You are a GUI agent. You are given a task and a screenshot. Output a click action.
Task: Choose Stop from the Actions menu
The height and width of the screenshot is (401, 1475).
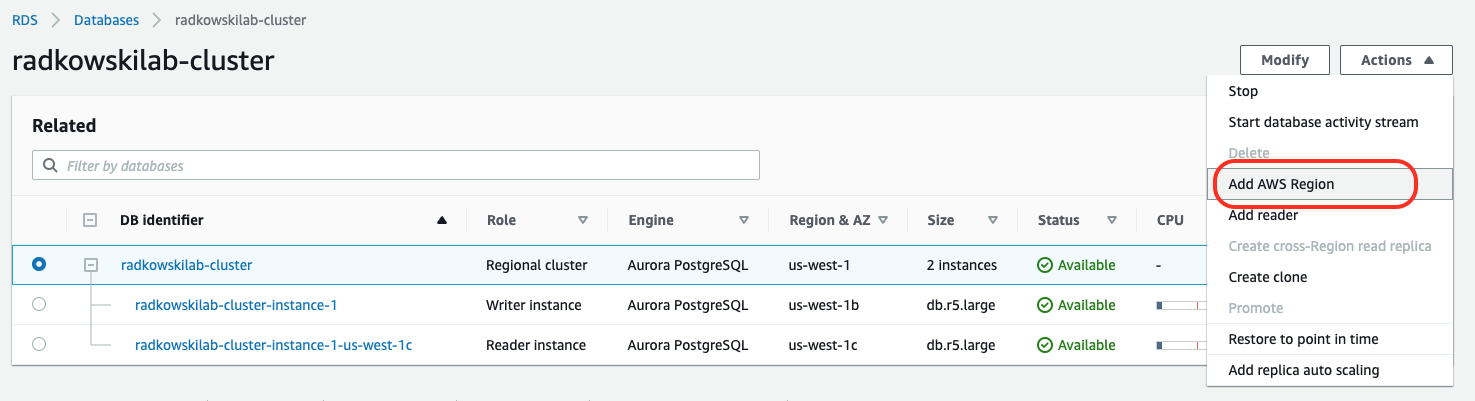(x=1243, y=91)
